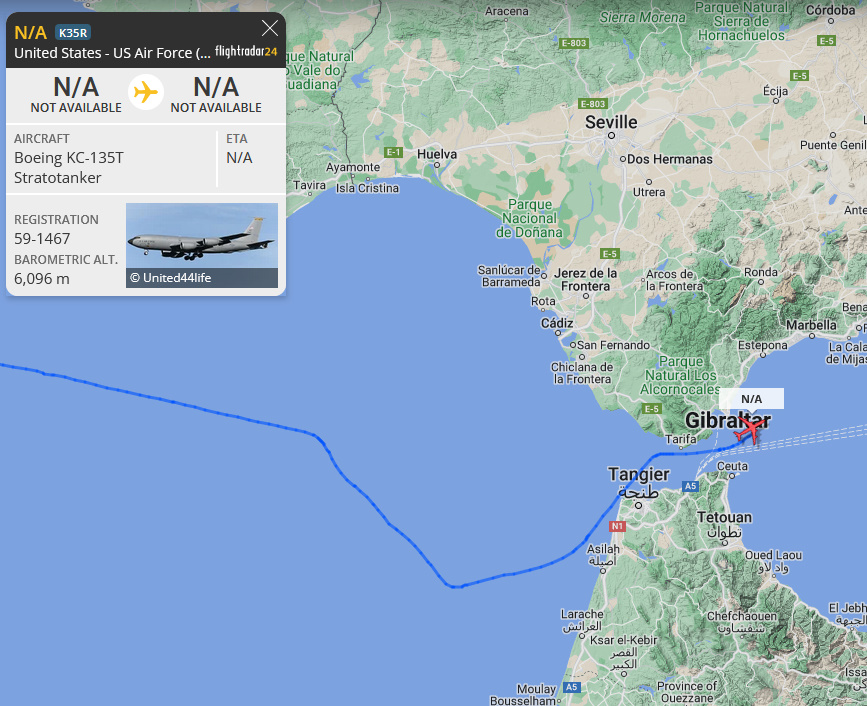Screen dimensions: 867x706
Task: Click the A5 highway shield near Ceuta
Action: 690,487
